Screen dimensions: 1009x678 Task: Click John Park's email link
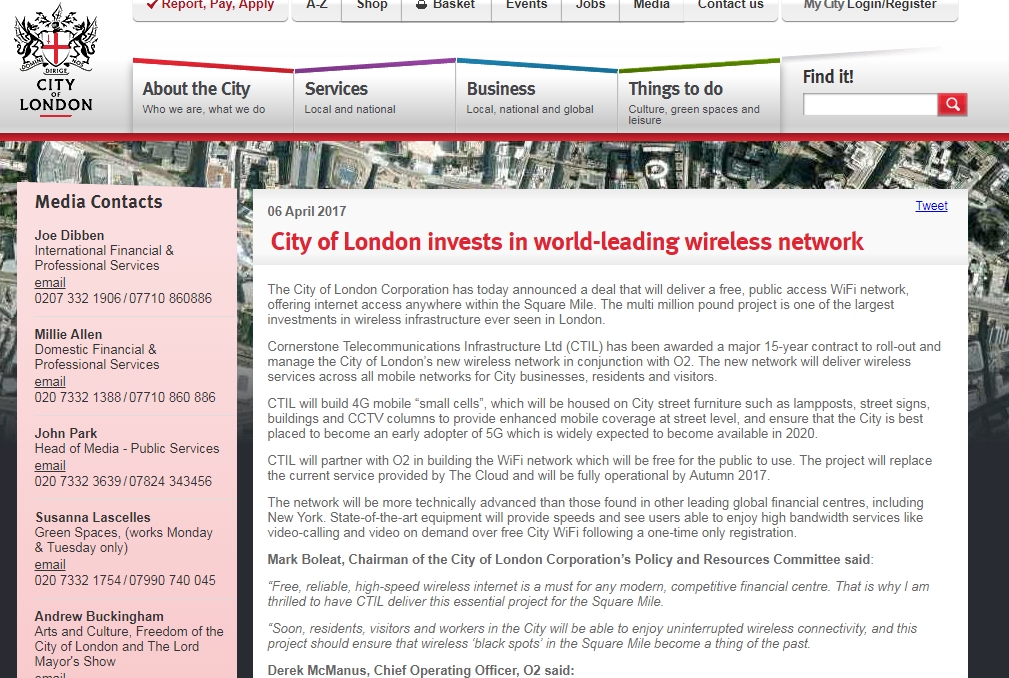(x=50, y=466)
